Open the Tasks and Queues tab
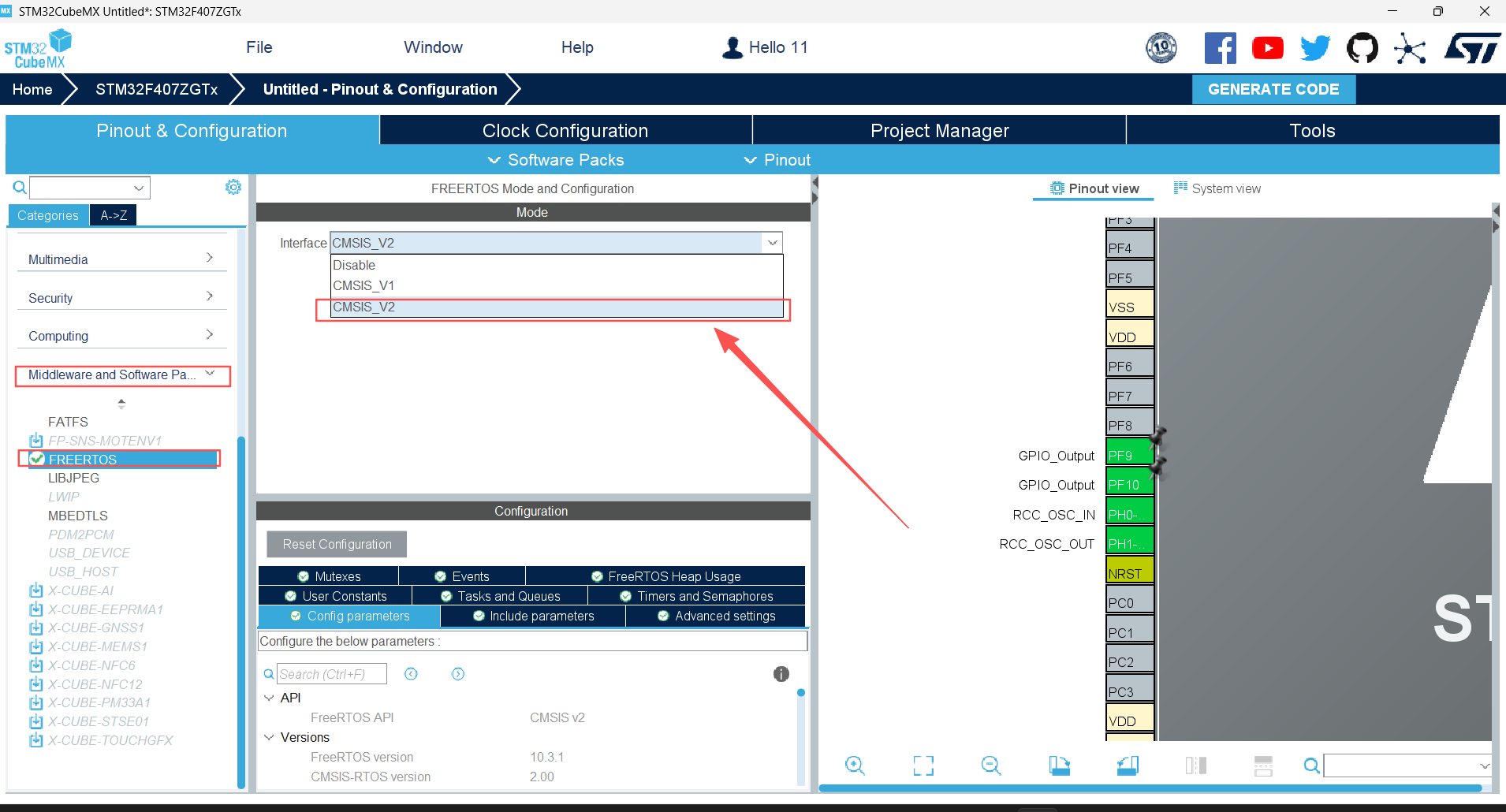1506x812 pixels. tap(500, 596)
